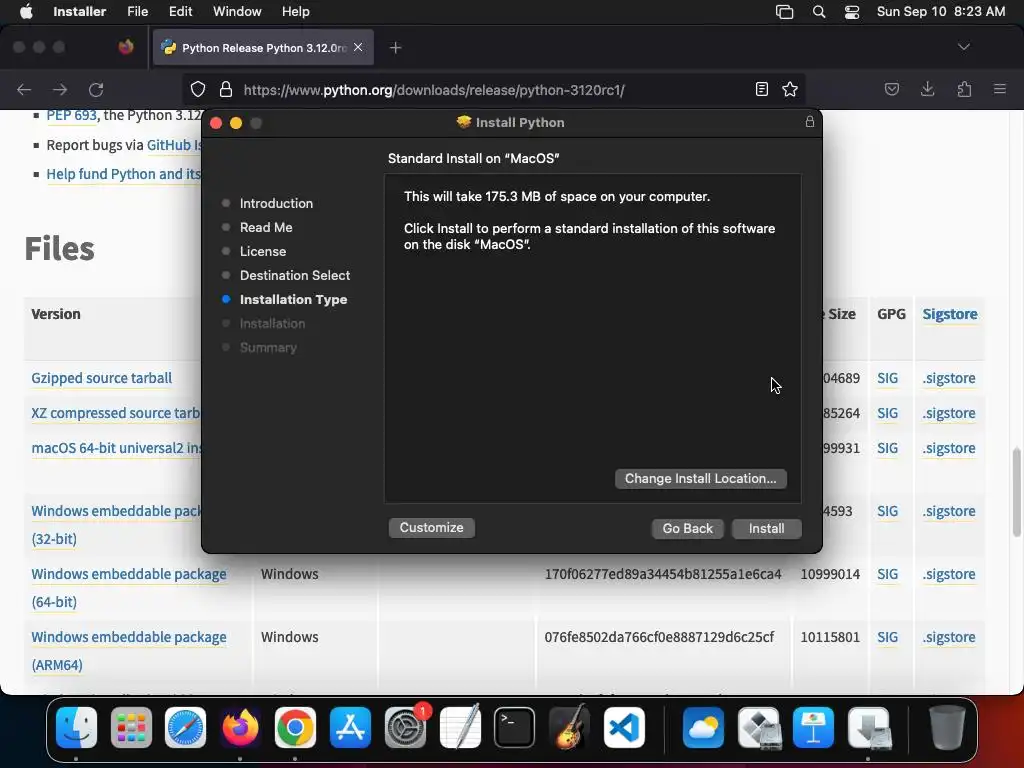Viewport: 1024px width, 768px height.
Task: Save to Pocket icon in Firefox toolbar
Action: click(891, 89)
